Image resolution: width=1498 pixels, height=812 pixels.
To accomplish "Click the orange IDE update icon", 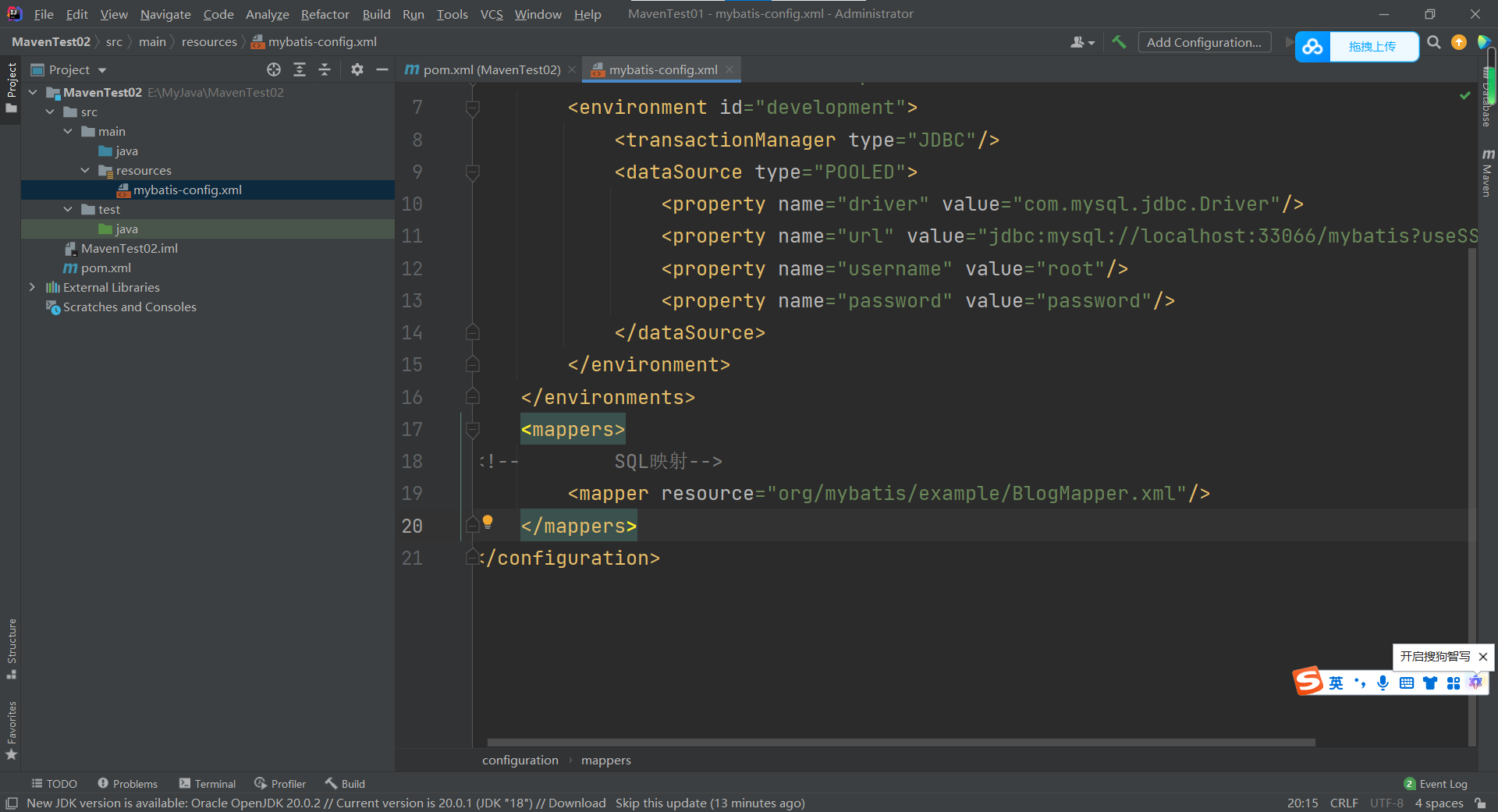I will pos(1459,42).
